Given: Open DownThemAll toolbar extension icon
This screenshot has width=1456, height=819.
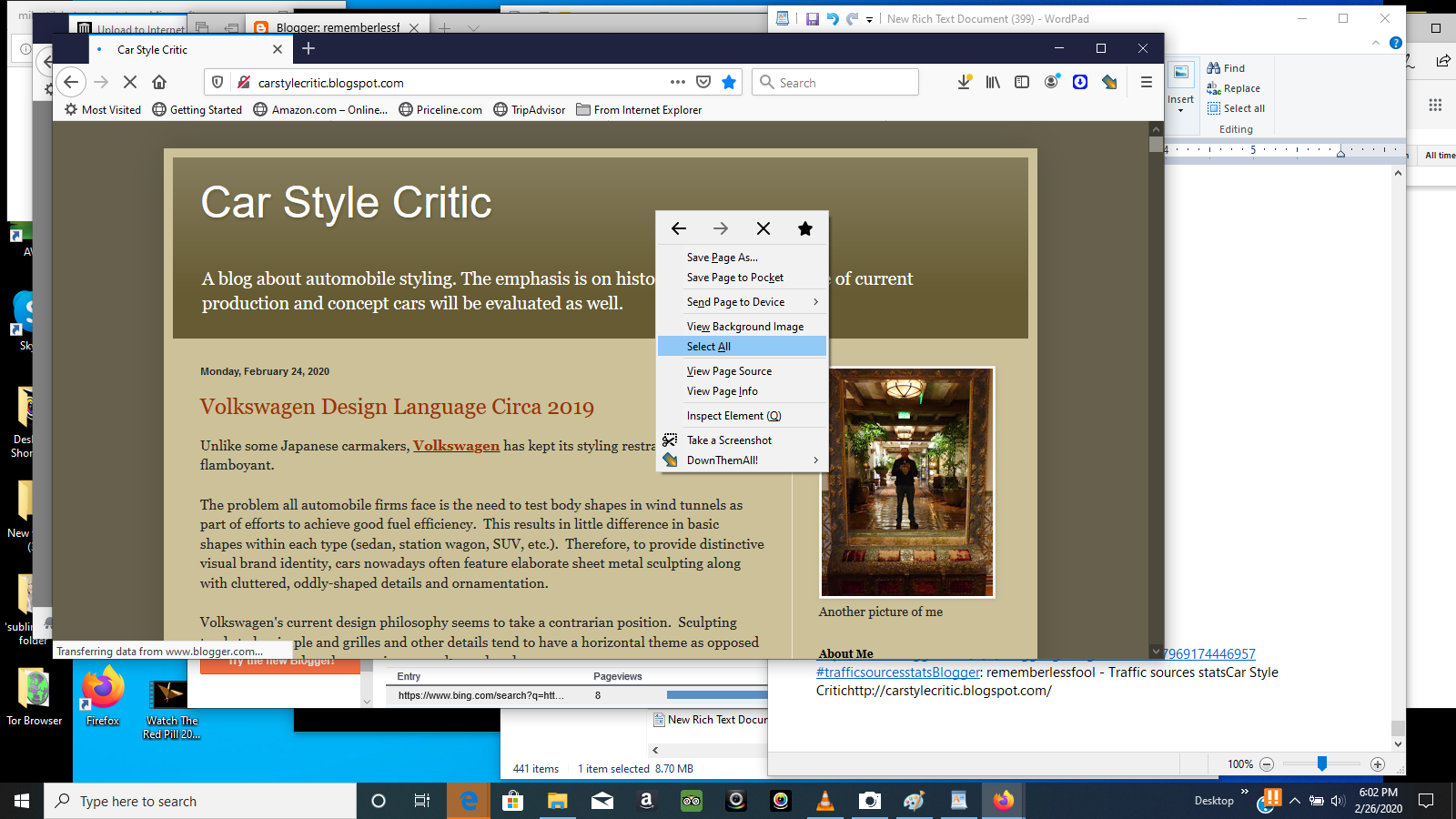Looking at the screenshot, I should click(x=1109, y=82).
